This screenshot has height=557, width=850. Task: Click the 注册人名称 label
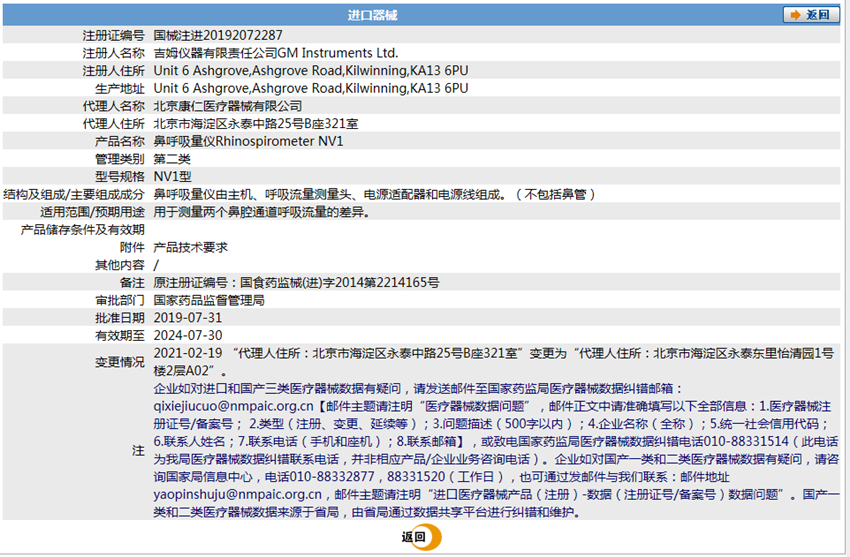114,53
